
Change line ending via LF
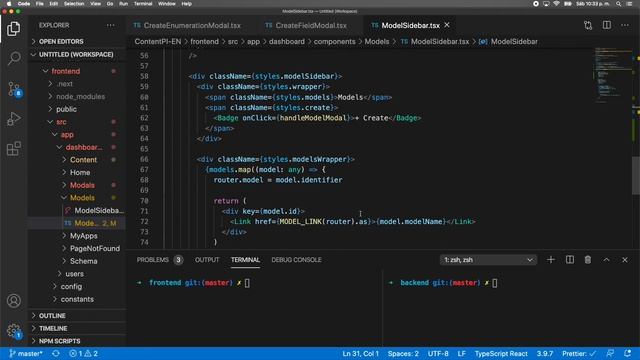click(461, 353)
